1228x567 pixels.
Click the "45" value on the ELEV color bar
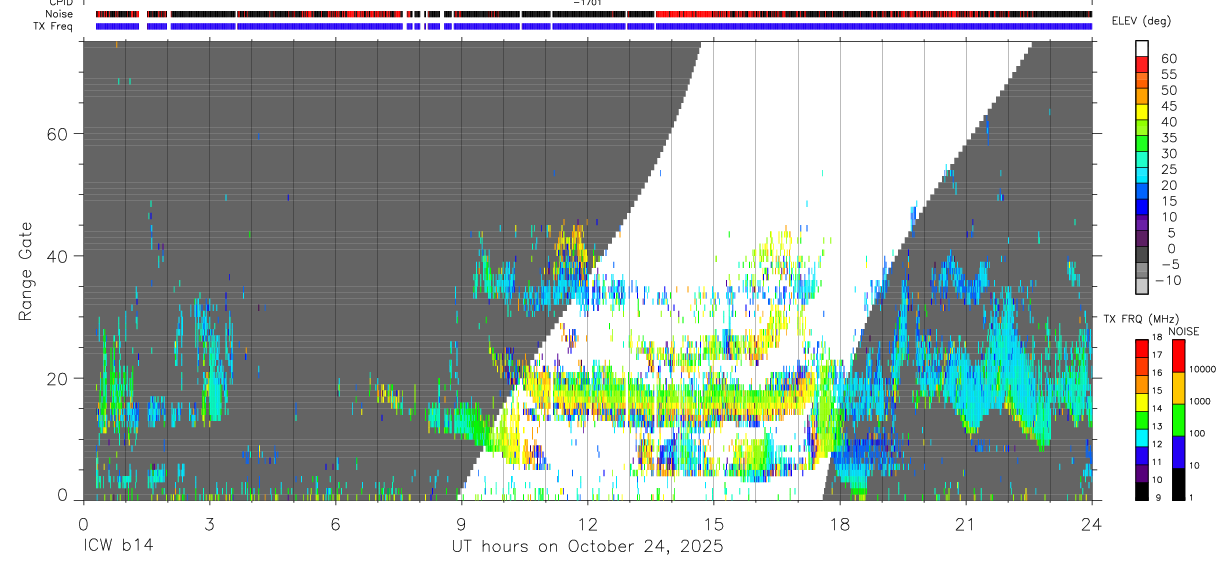pyautogui.click(x=1168, y=106)
